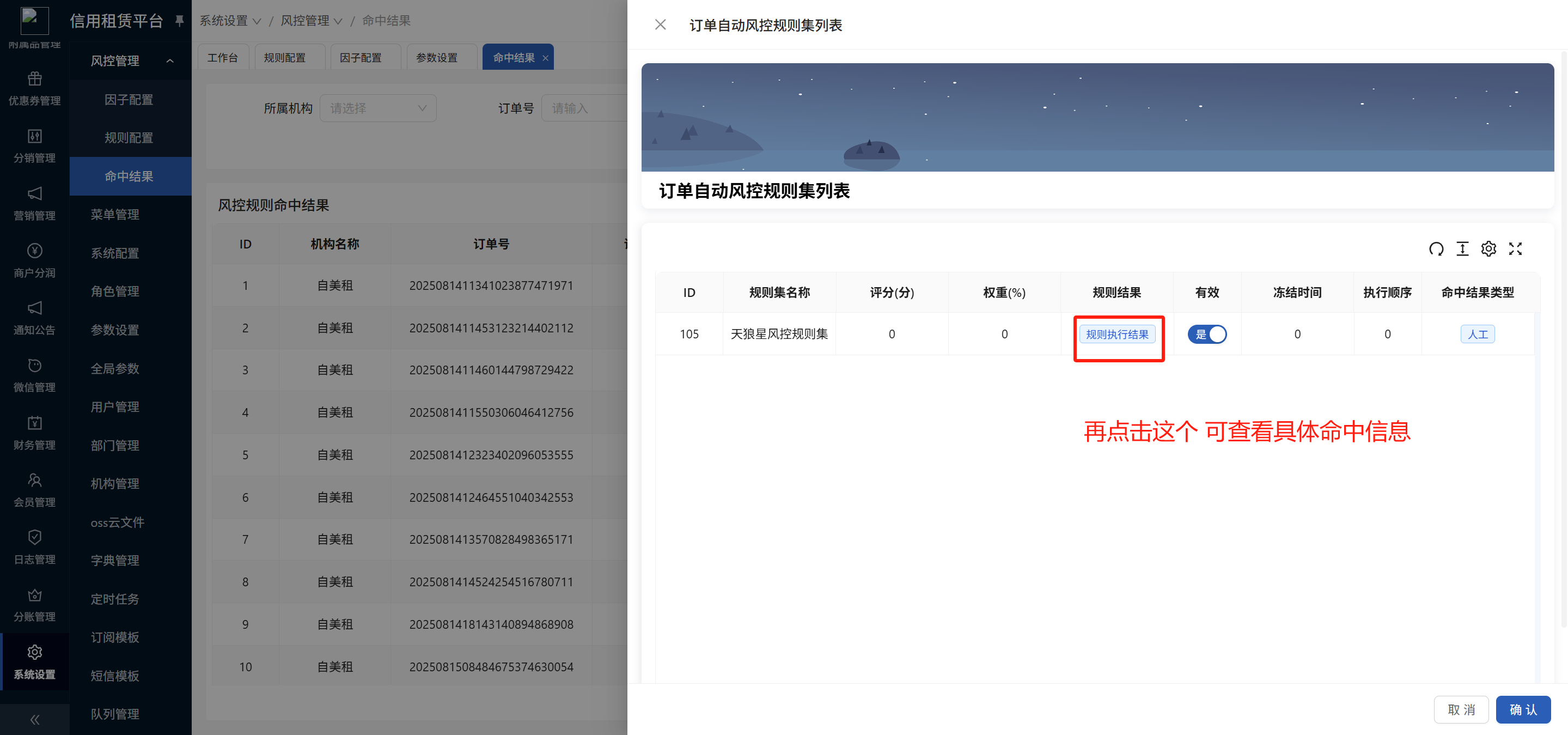This screenshot has height=735, width=1568.
Task: Click the table density icon
Action: [x=1462, y=248]
